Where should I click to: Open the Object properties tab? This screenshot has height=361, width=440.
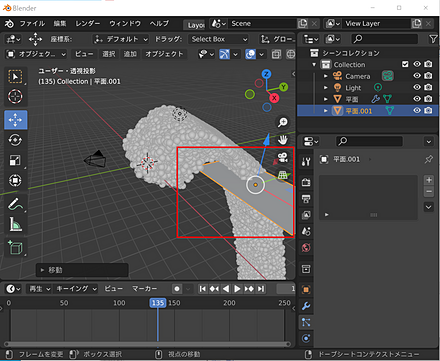(306, 289)
